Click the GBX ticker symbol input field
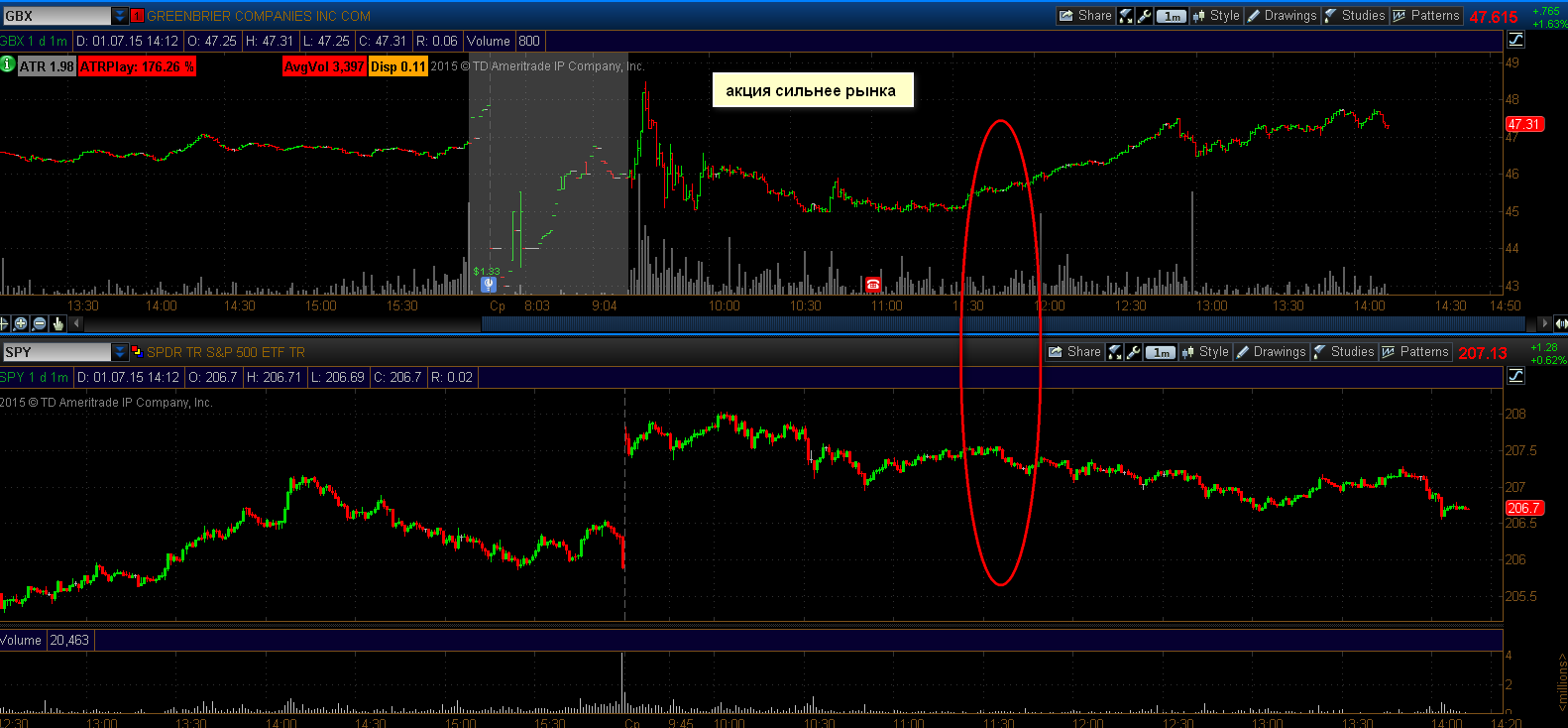This screenshot has width=1568, height=728. coord(56,16)
